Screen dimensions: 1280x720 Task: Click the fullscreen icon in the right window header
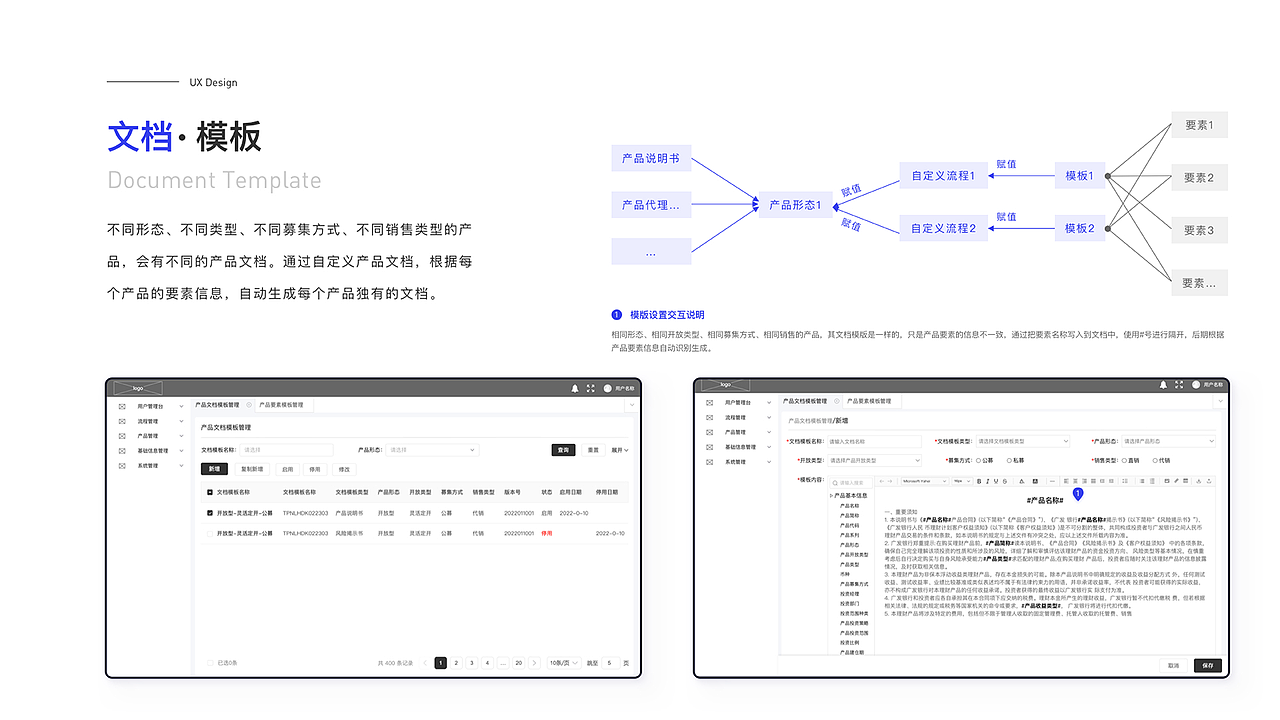pyautogui.click(x=1178, y=384)
